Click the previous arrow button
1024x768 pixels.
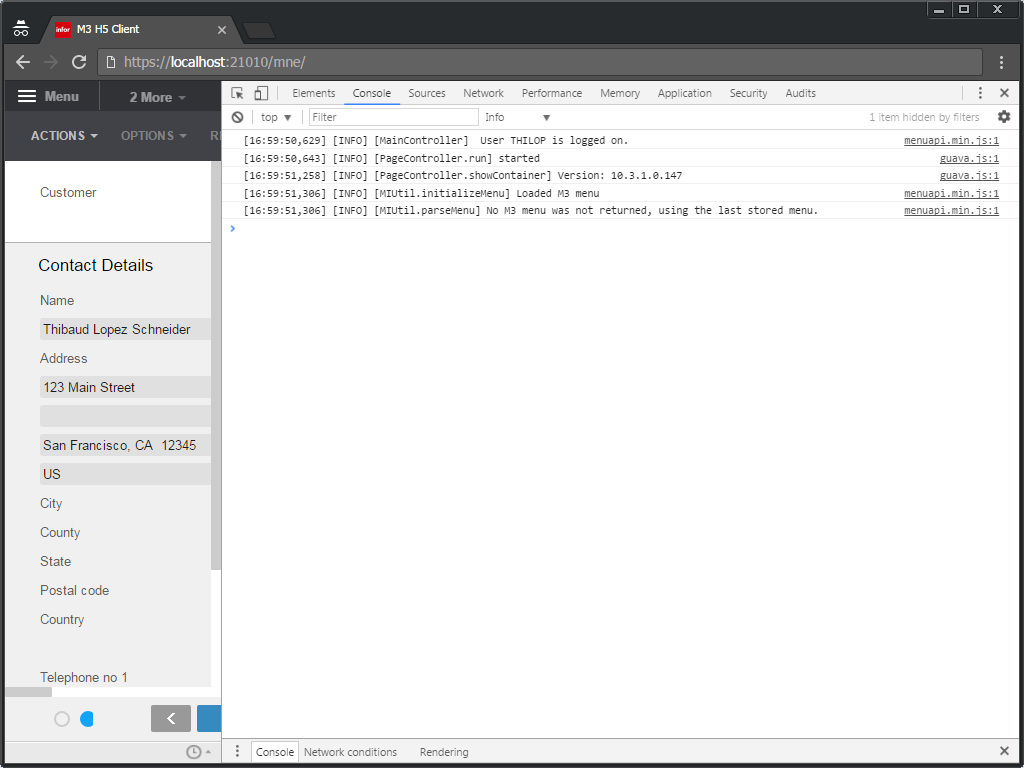pos(171,718)
